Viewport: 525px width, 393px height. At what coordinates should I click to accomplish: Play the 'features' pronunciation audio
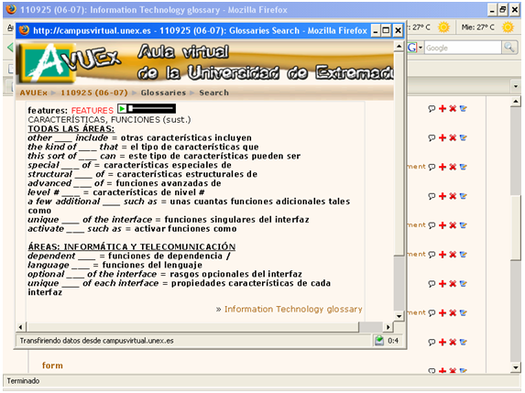point(122,109)
